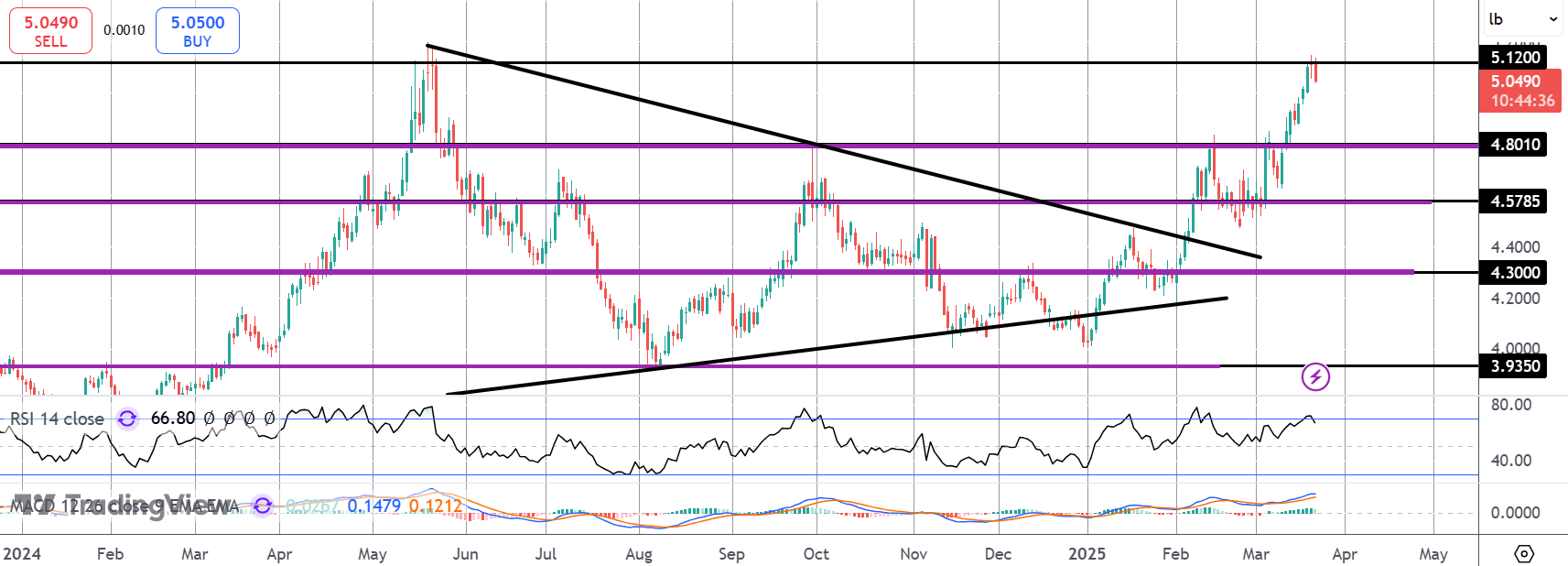Open chart settings hexagon gear icon

(x=1524, y=553)
